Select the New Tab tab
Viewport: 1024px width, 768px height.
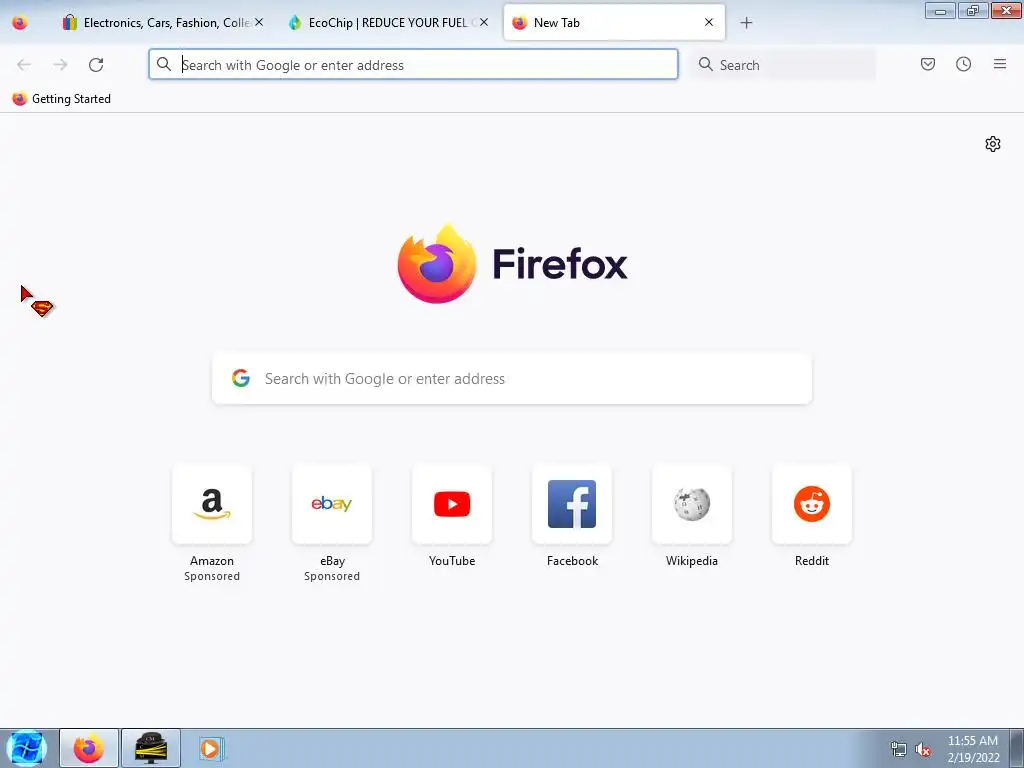(x=614, y=23)
